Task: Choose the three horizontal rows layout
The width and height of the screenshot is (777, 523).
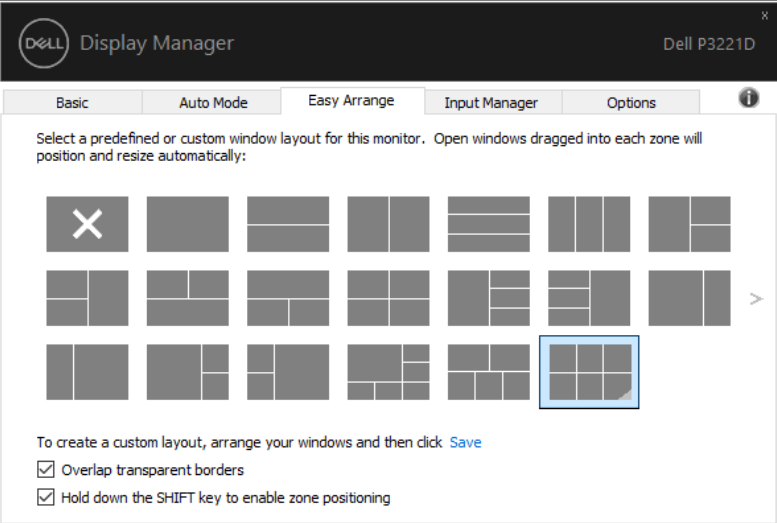Action: [489, 224]
